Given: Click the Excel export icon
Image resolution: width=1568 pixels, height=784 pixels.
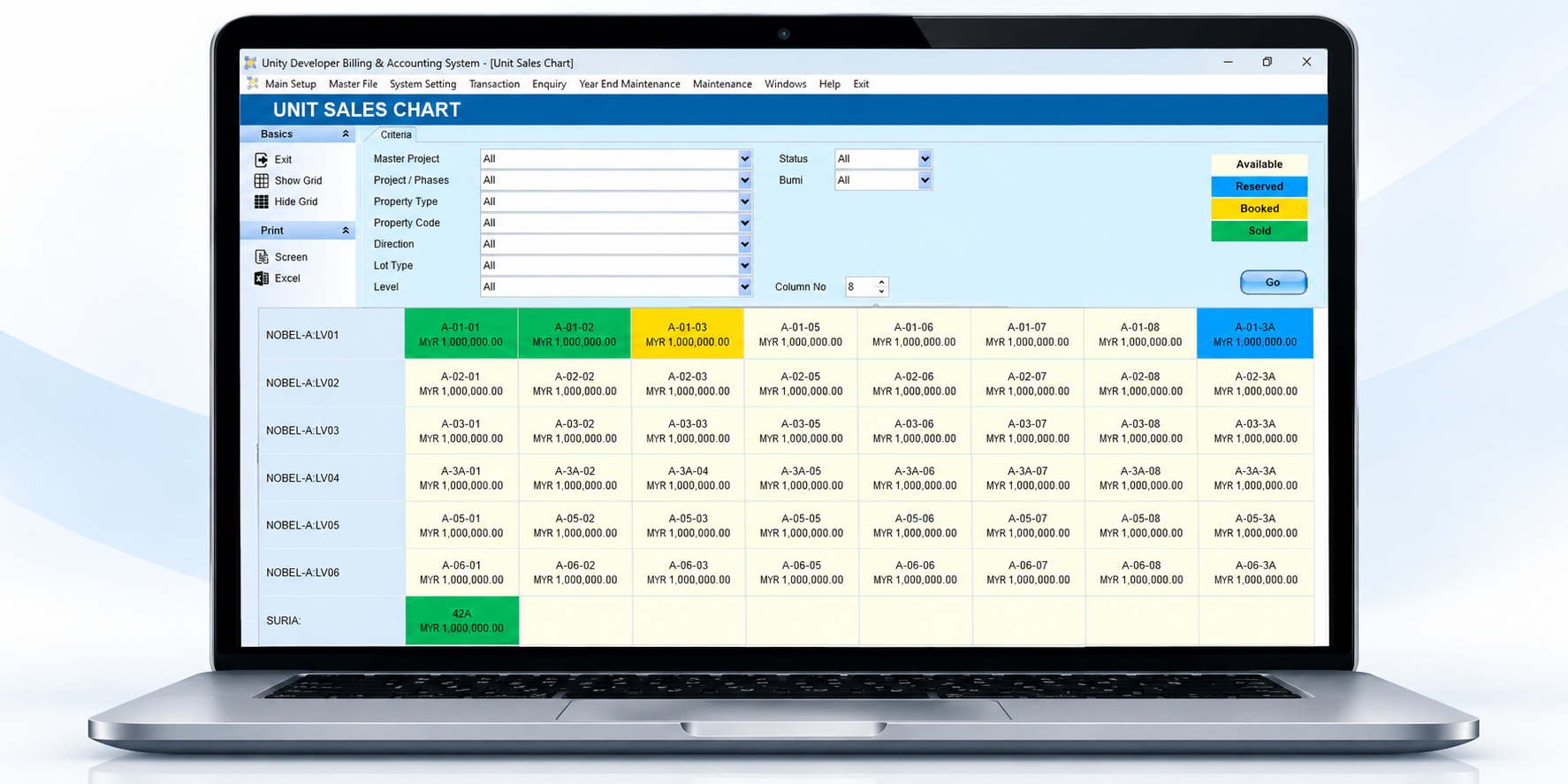Looking at the screenshot, I should coord(262,278).
